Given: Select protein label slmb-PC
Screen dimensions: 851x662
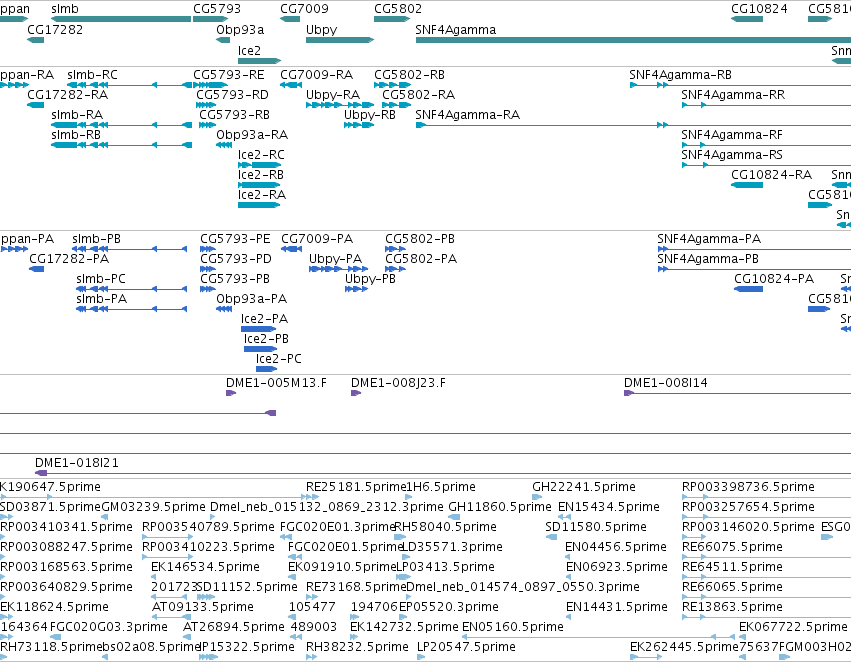Looking at the screenshot, I should click(x=101, y=279).
